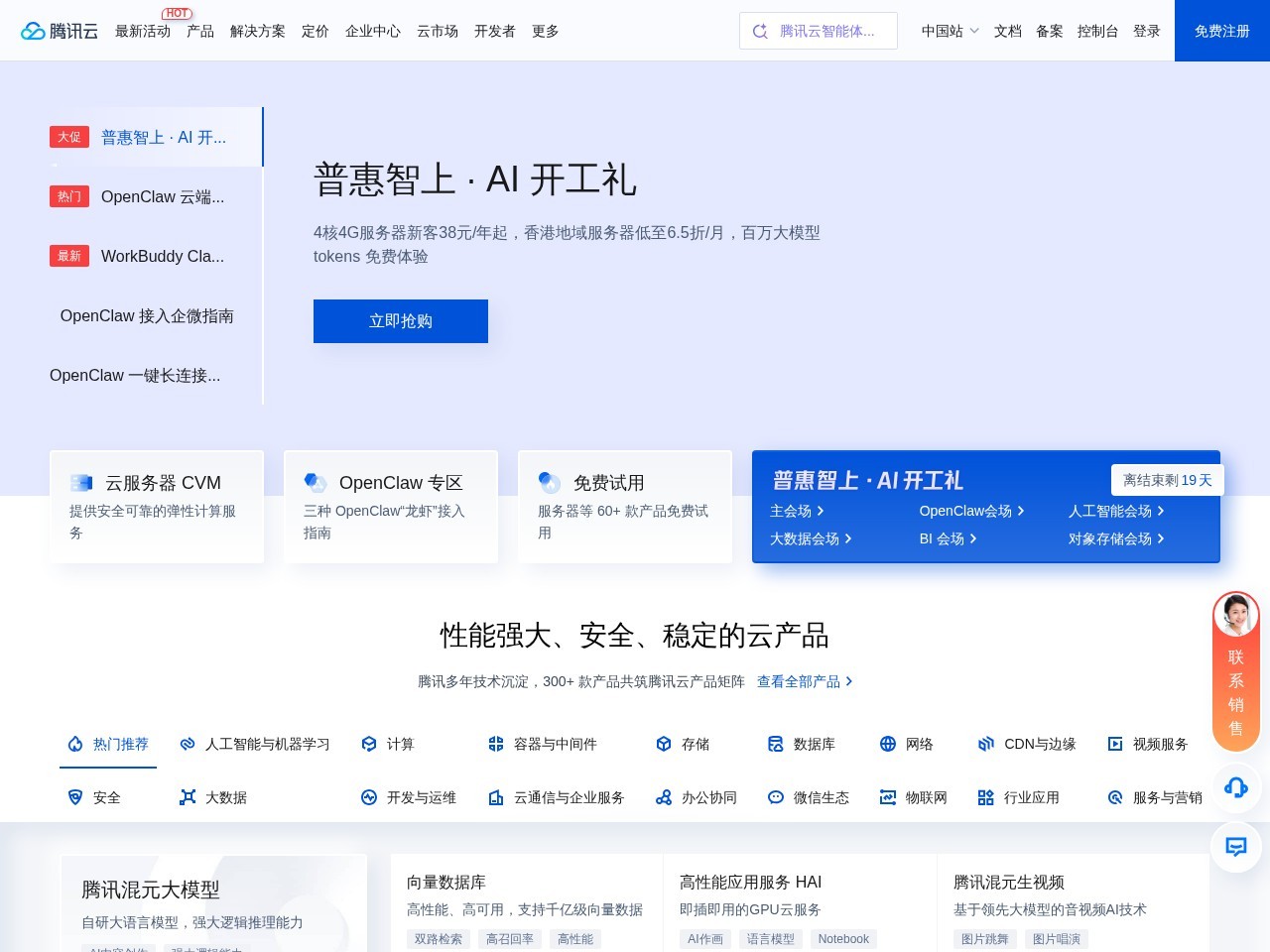Click inside the search input box
Viewport: 1270px width, 952px height.
coord(838,31)
